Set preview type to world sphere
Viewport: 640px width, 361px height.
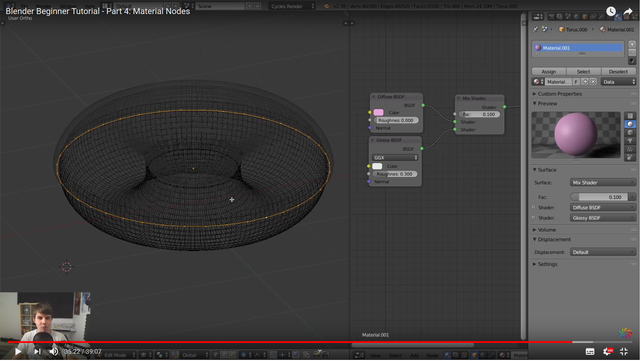pos(630,157)
